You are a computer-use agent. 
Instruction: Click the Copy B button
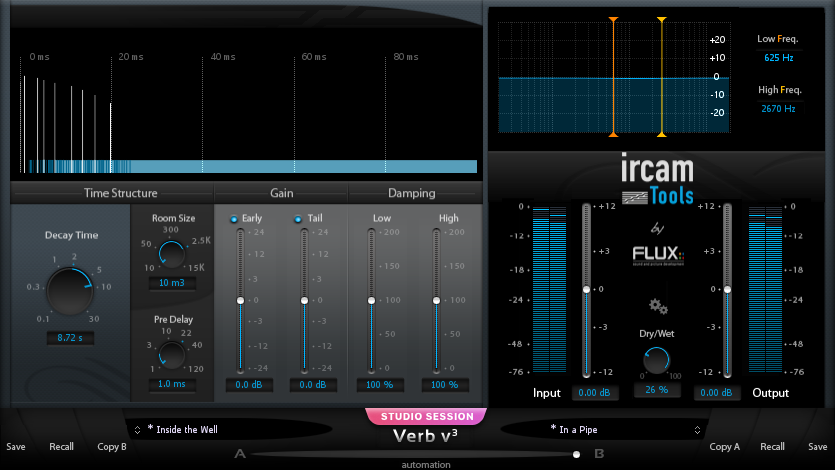tap(112, 447)
